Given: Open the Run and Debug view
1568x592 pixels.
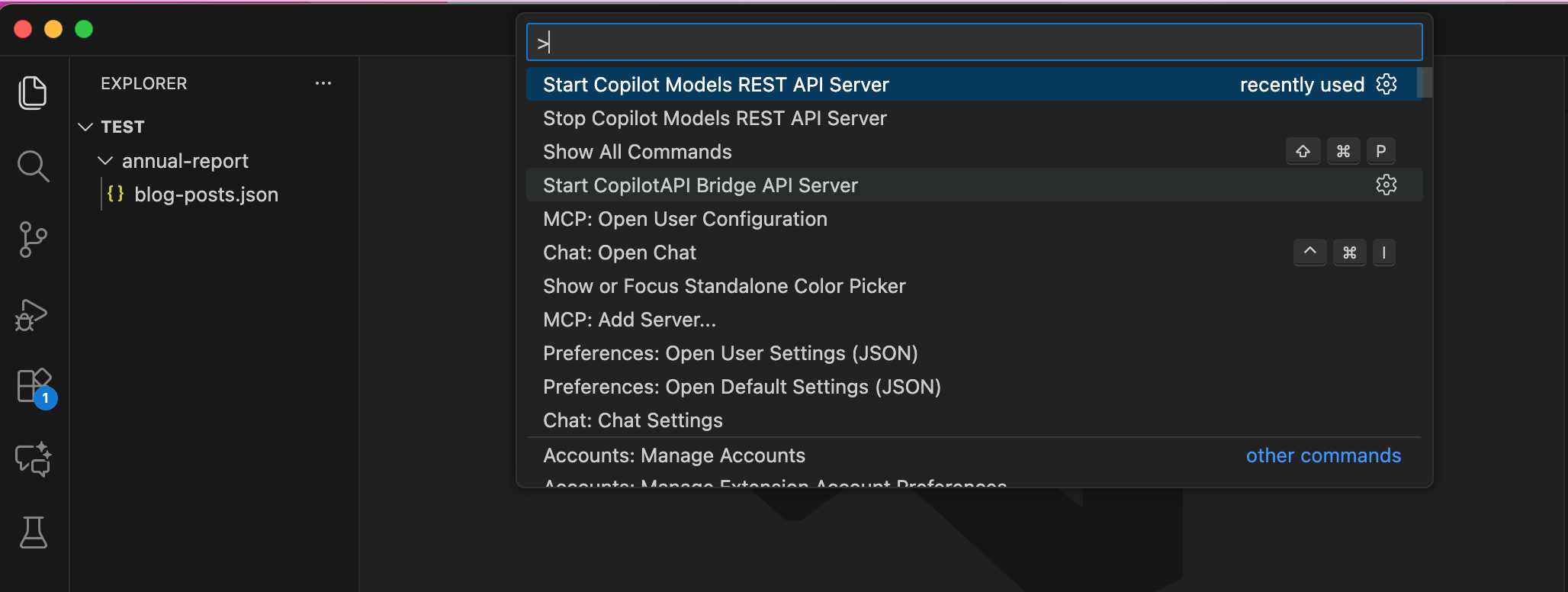Looking at the screenshot, I should click(32, 314).
